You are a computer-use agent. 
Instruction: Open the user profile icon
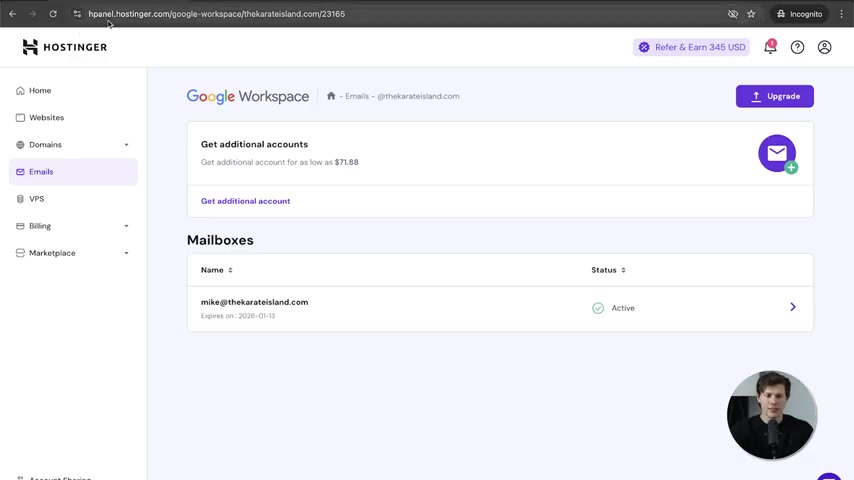click(x=825, y=47)
